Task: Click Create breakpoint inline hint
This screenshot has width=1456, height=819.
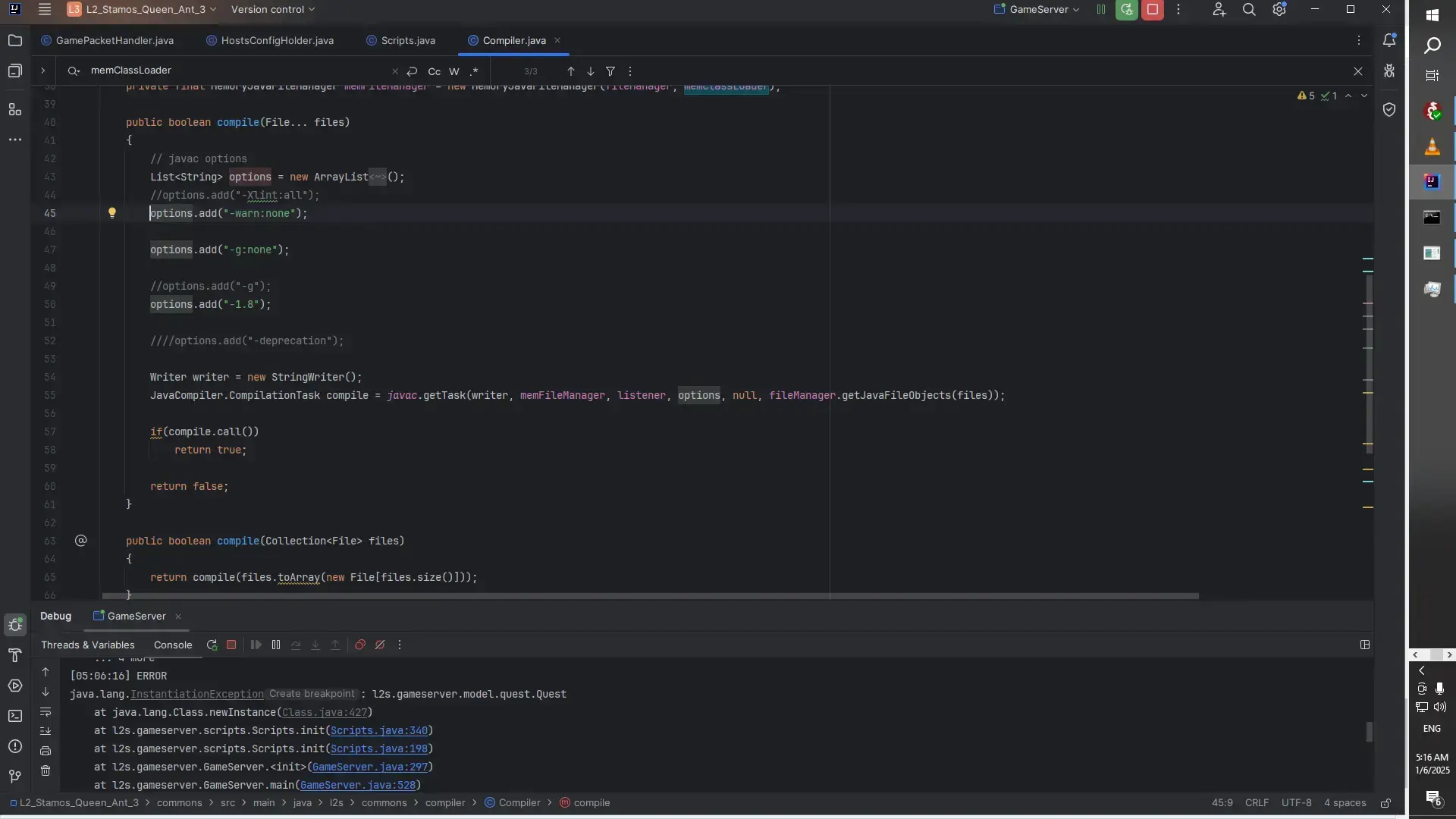Action: (x=312, y=695)
